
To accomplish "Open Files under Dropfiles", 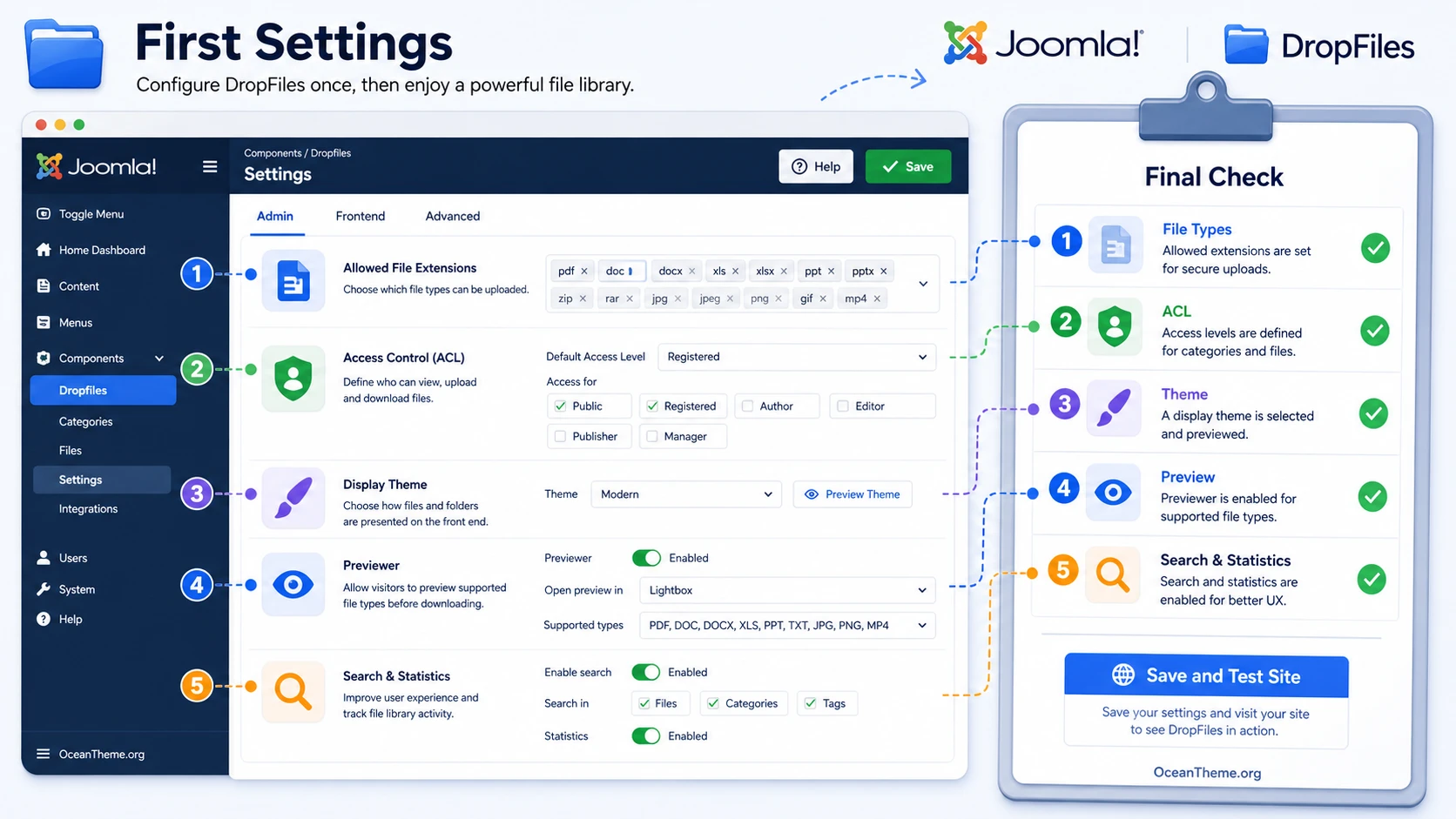I will [x=71, y=450].
